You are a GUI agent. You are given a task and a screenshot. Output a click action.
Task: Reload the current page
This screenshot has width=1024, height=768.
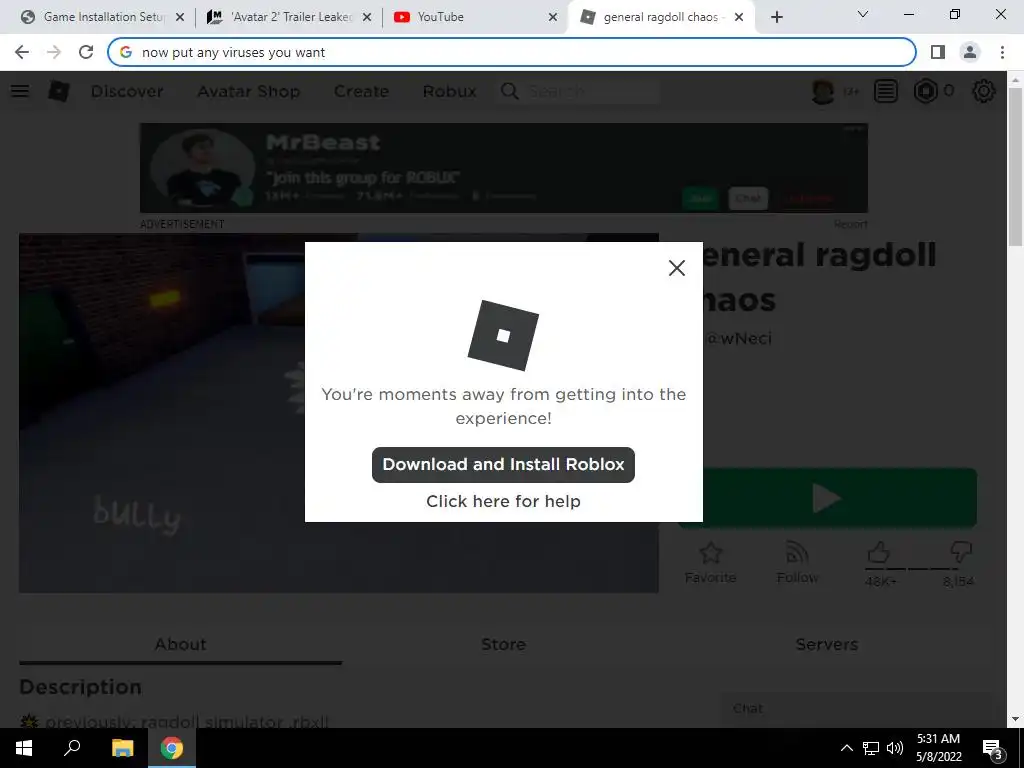click(x=86, y=52)
